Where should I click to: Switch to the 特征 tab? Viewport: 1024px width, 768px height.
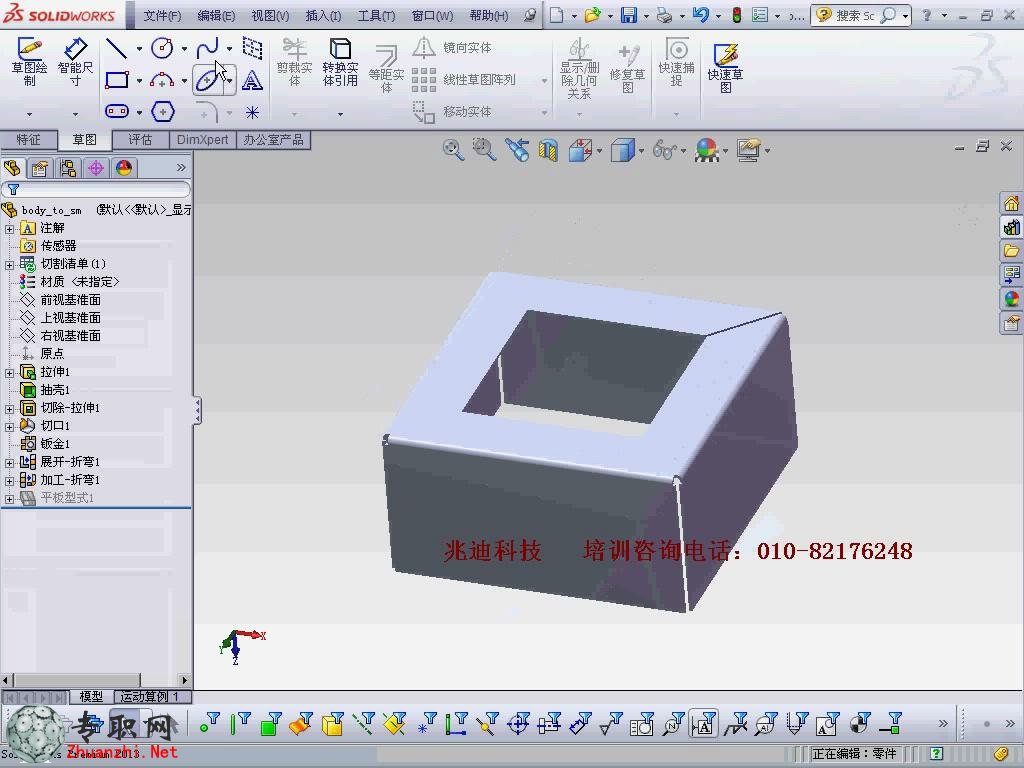(28, 139)
